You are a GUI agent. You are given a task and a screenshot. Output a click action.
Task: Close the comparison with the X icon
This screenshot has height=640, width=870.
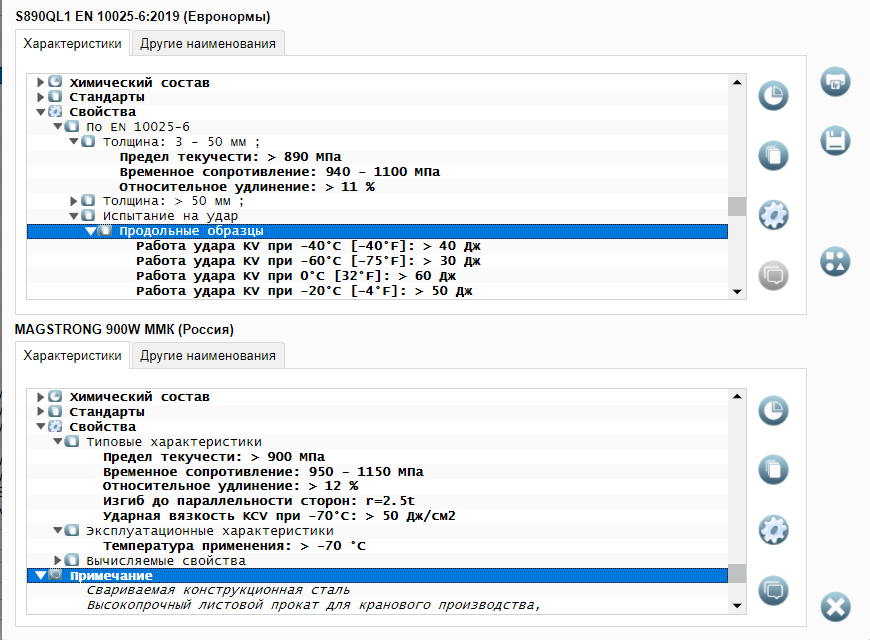click(835, 607)
